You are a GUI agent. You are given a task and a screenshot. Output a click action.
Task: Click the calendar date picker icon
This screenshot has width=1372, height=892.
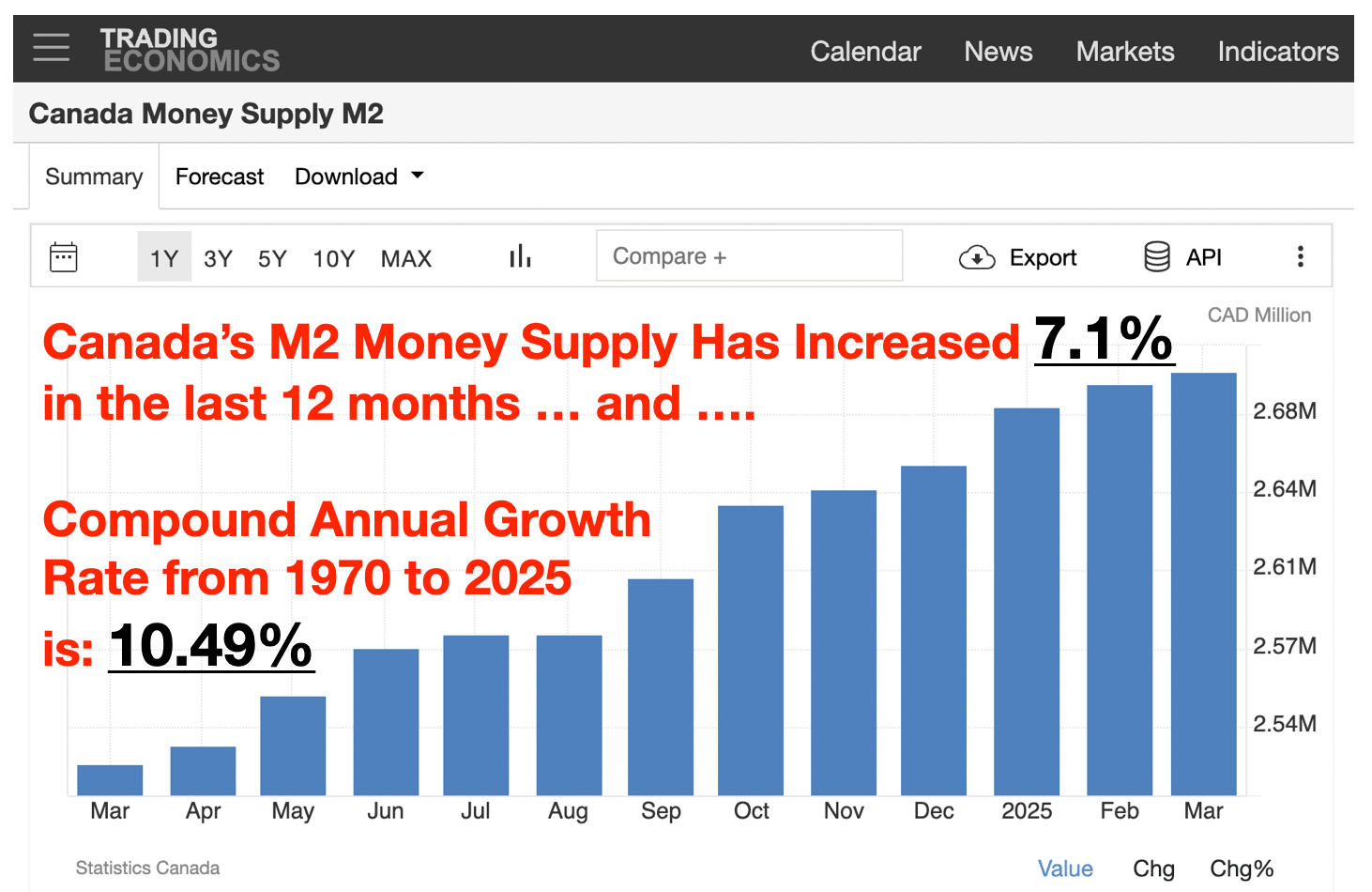tap(64, 257)
